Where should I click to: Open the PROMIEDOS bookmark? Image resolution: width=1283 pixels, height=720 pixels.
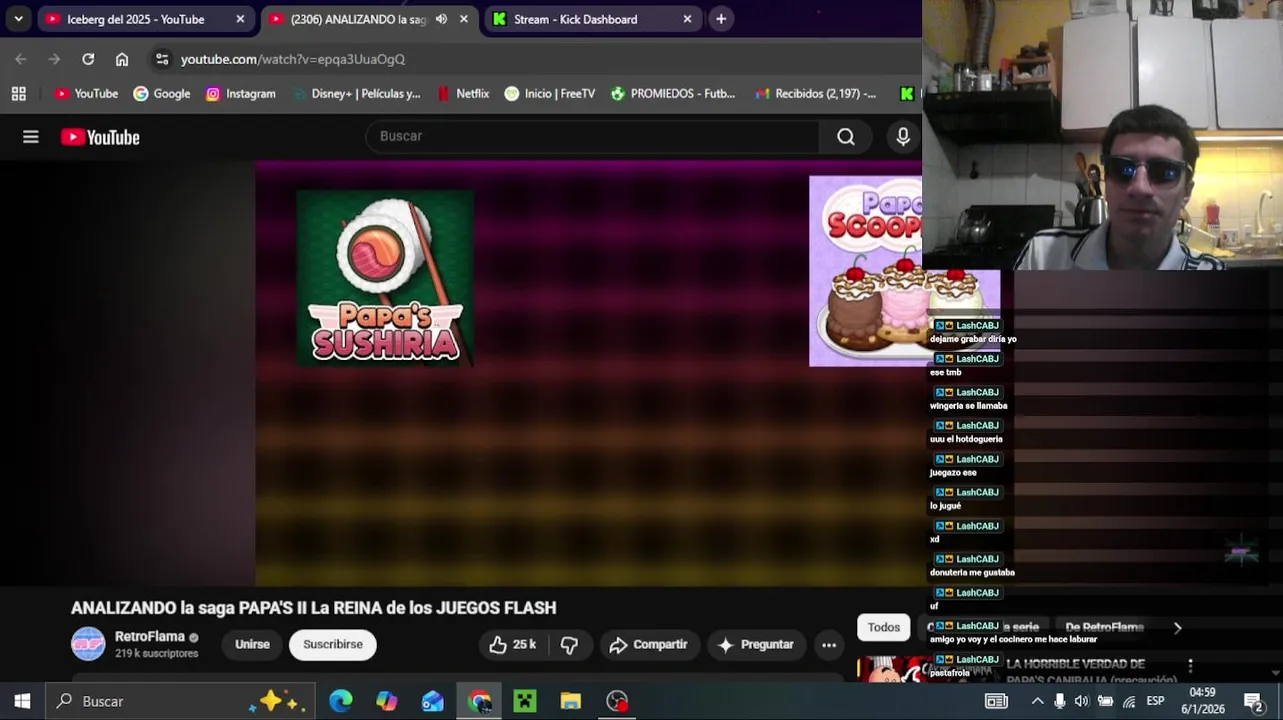672,93
